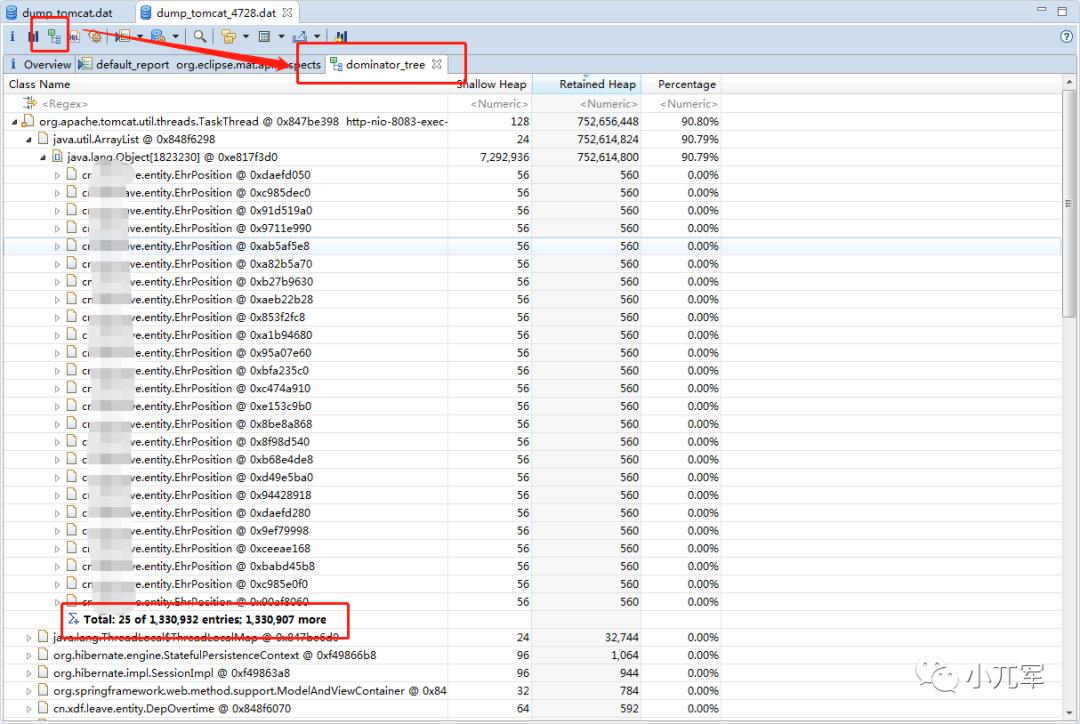Screen dimensions: 1080x724
Task: Click the Export results icon
Action: click(x=300, y=37)
